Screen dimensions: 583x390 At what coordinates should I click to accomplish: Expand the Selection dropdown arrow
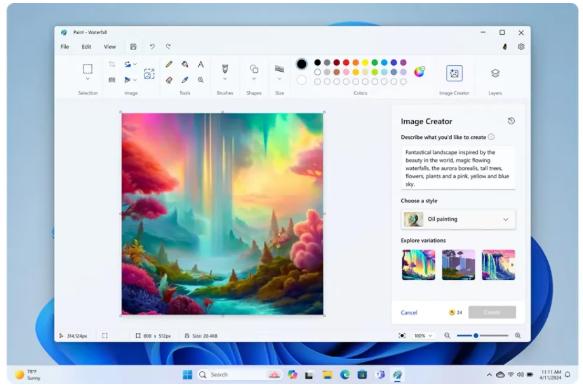pyautogui.click(x=88, y=79)
